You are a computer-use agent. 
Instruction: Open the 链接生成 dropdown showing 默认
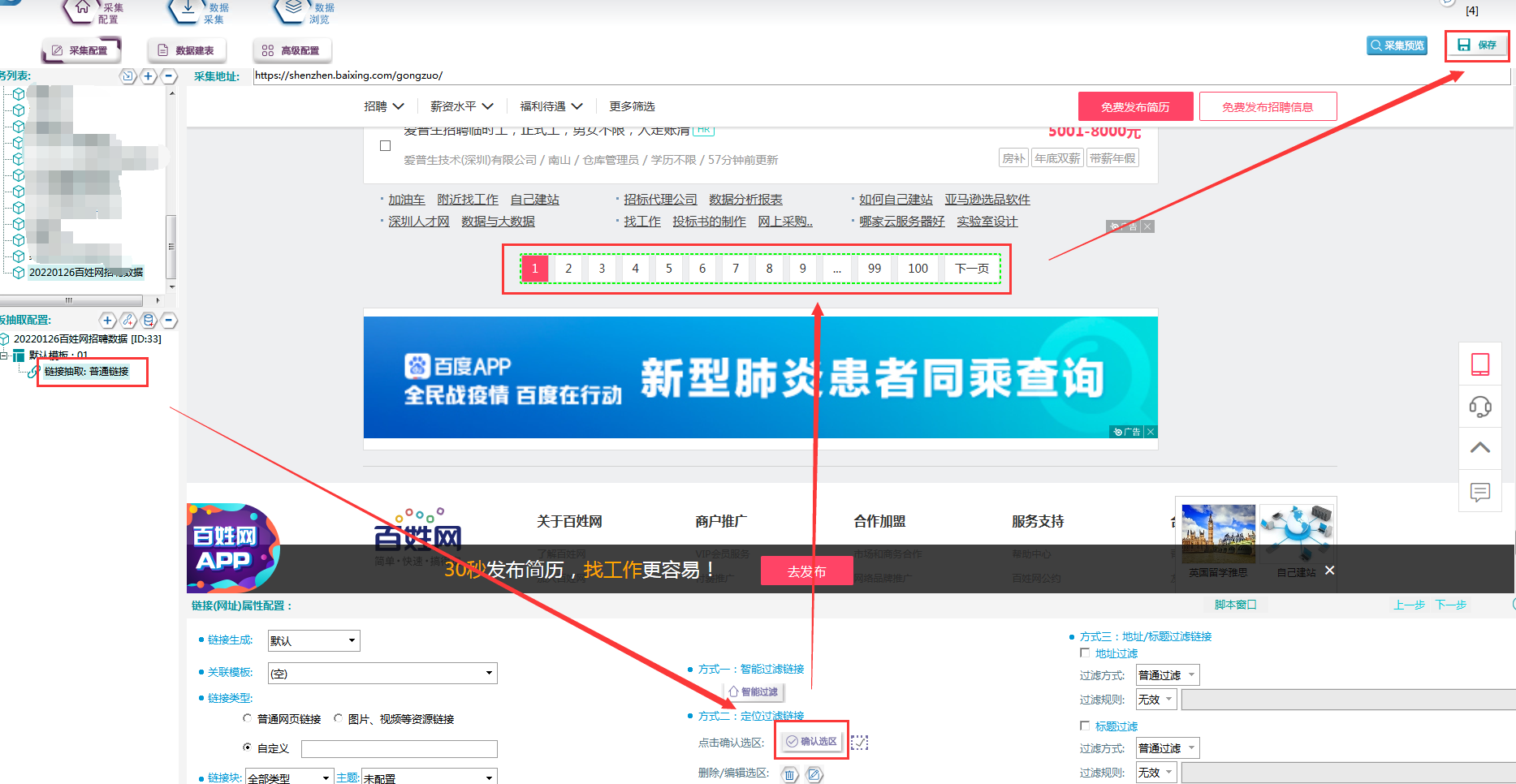click(313, 640)
